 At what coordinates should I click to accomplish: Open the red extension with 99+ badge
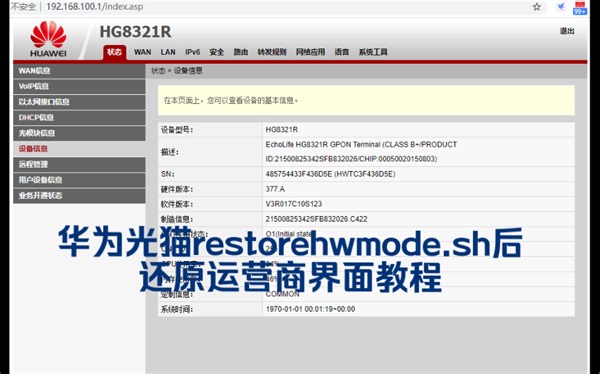pos(580,8)
